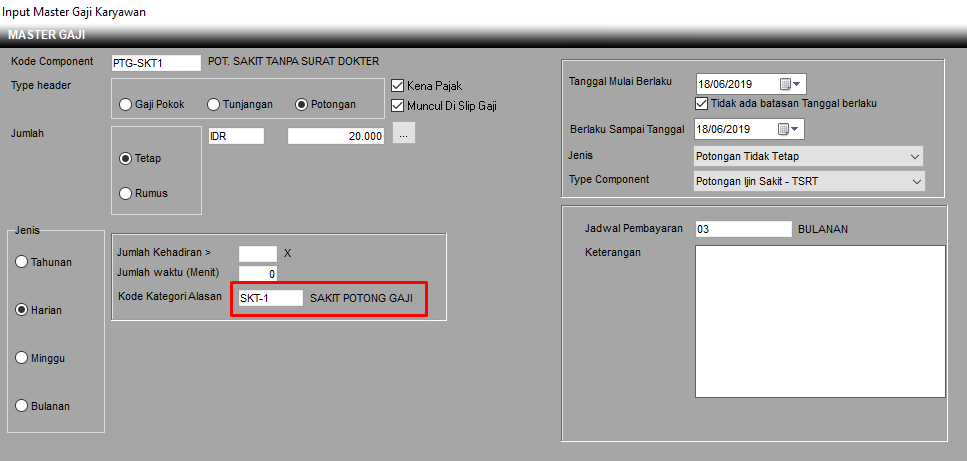Image resolution: width=967 pixels, height=461 pixels.
Task: Toggle the Kena Pajak checkbox
Action: click(x=398, y=86)
